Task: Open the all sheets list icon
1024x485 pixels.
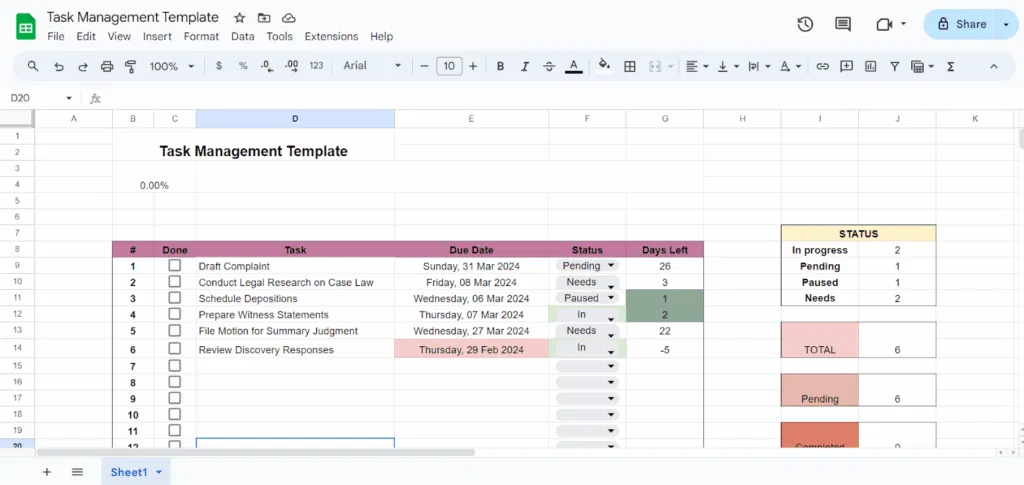Action: [x=77, y=472]
